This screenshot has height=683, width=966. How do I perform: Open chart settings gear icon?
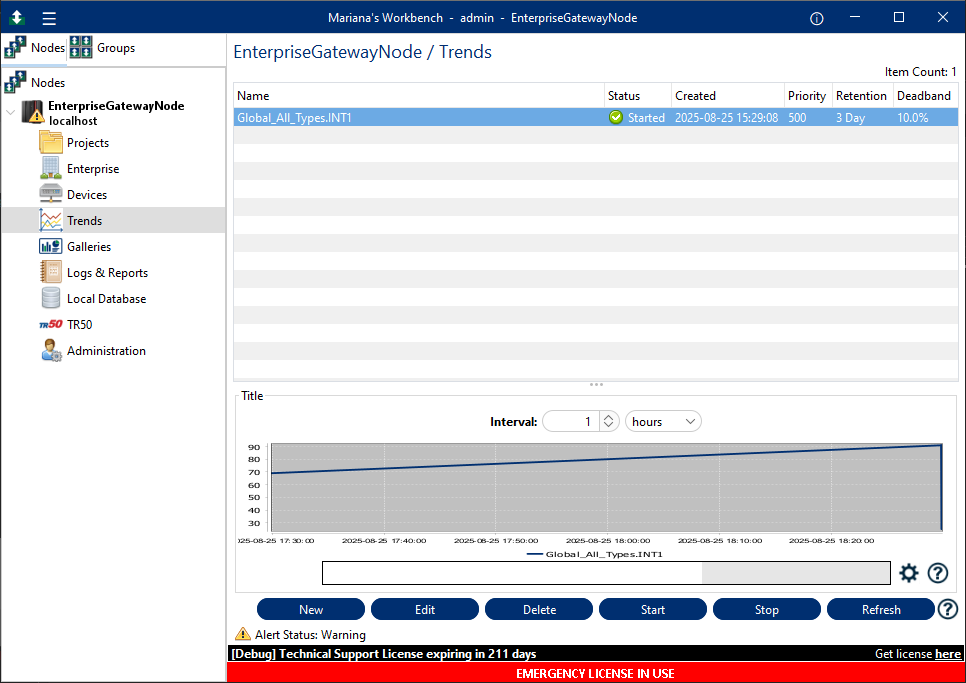pyautogui.click(x=908, y=573)
